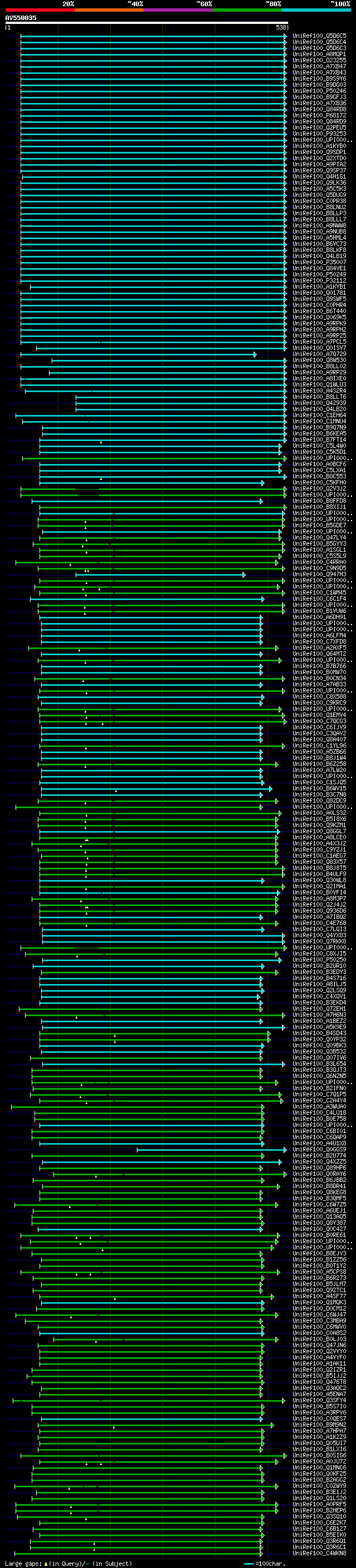
Task: Click hit UniRef100_Q947H3
Action: (x=319, y=574)
